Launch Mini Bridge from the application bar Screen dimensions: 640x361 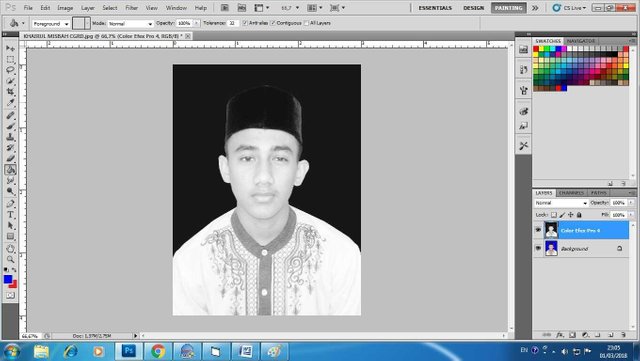click(242, 8)
